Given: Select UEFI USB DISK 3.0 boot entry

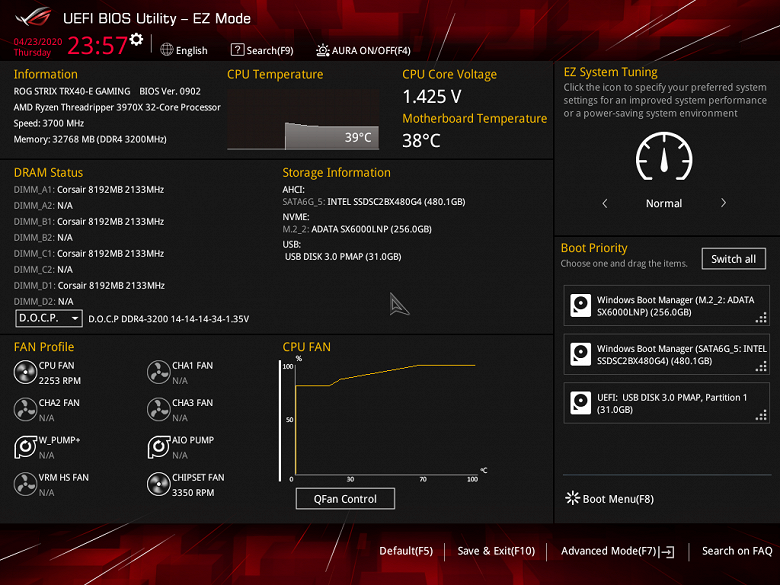Looking at the screenshot, I should pos(666,403).
